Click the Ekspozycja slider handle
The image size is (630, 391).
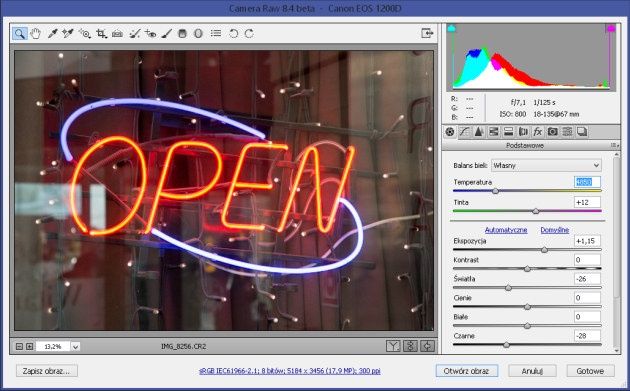tap(544, 250)
